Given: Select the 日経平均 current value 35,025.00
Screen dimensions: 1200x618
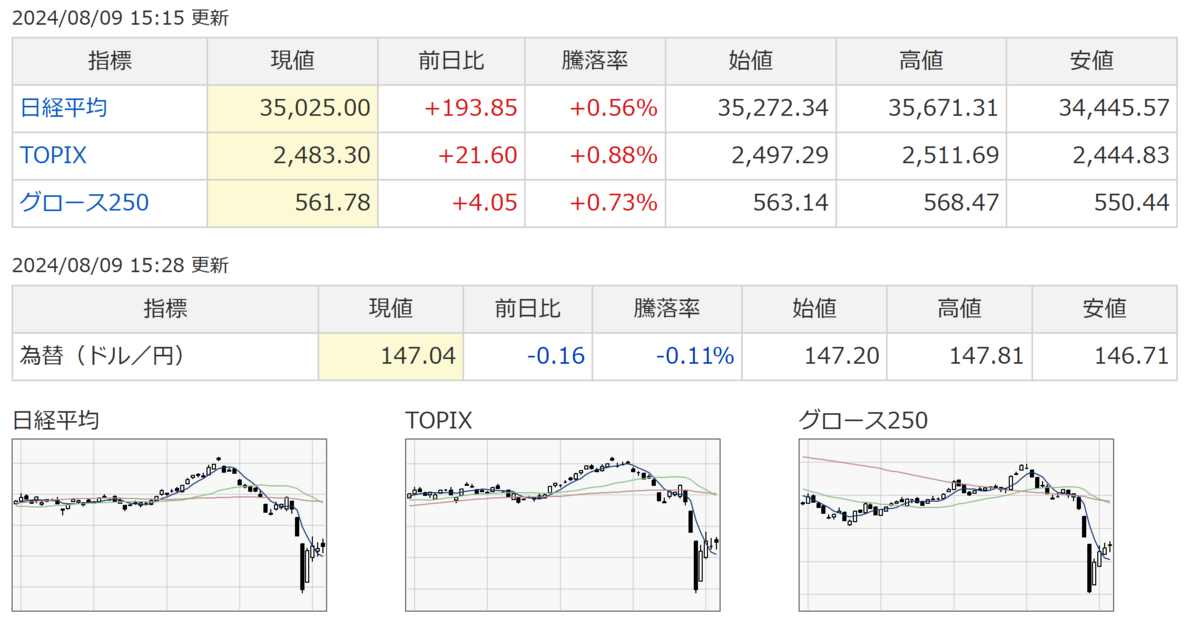Looking at the screenshot, I should (312, 108).
